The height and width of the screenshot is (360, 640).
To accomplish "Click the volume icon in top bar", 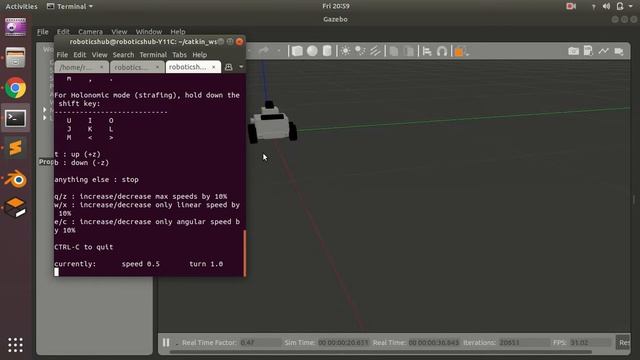I will (x=607, y=6).
